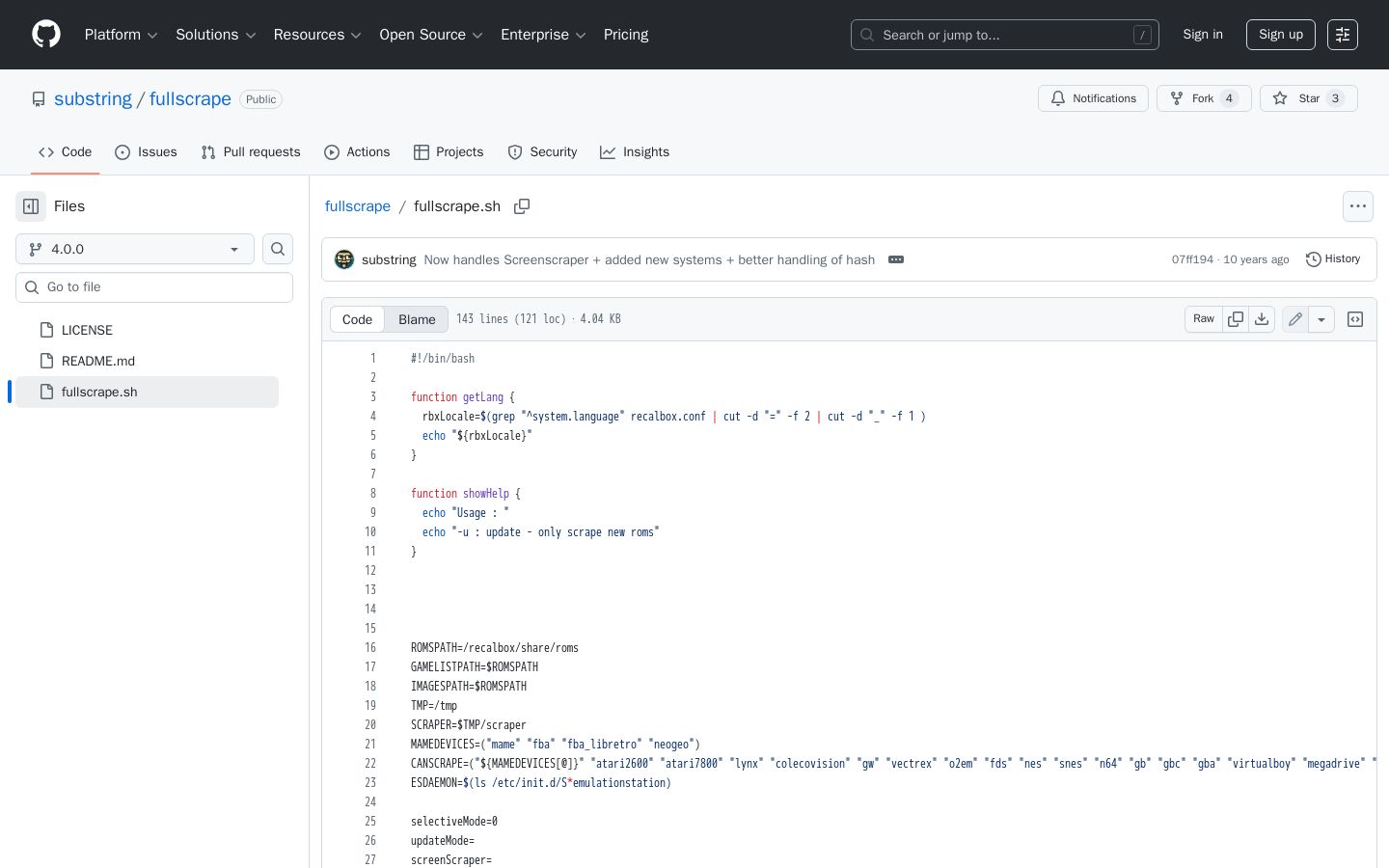Open the edit options dropdown arrow
Screen dimensions: 1389x868
[x=1321, y=319]
